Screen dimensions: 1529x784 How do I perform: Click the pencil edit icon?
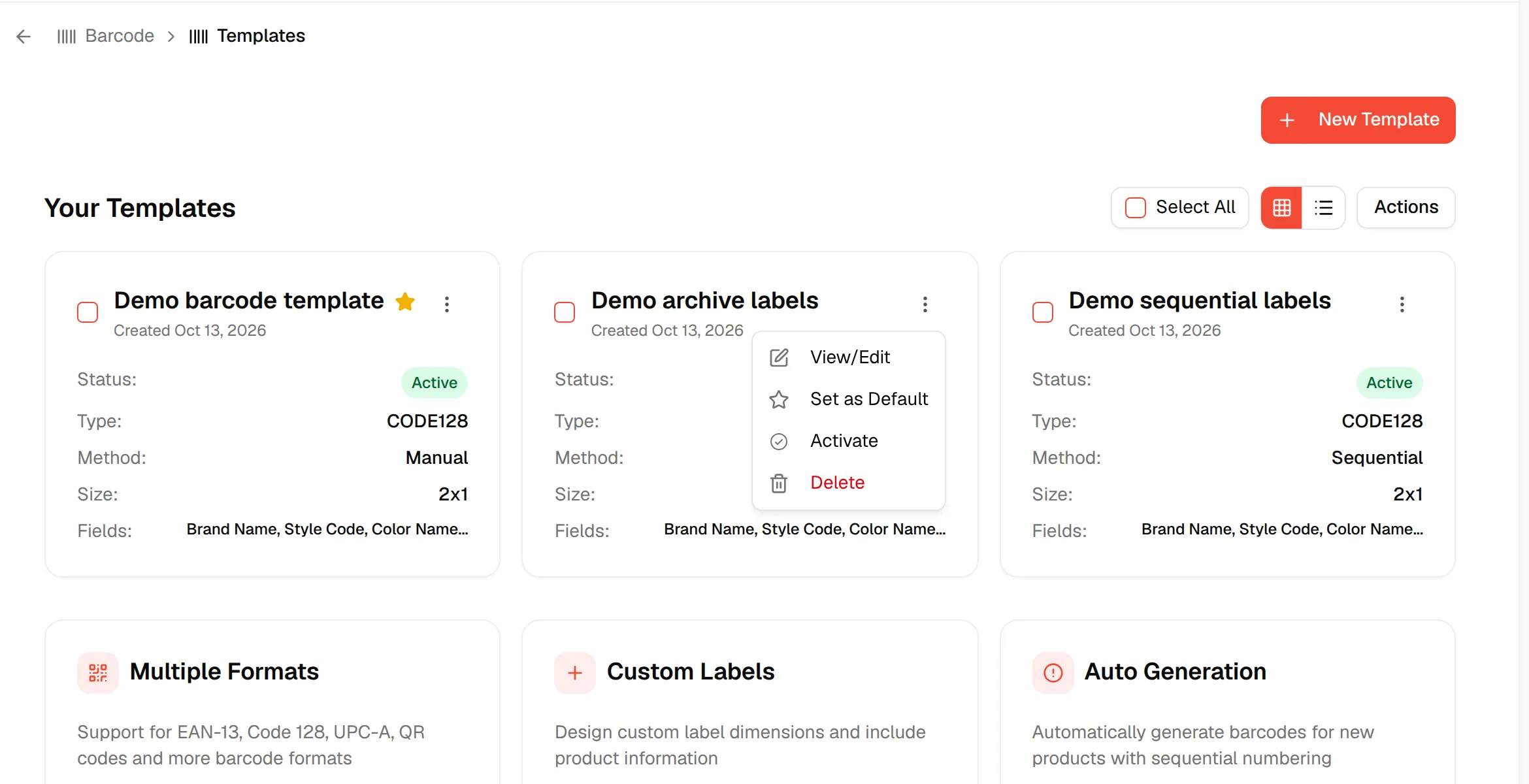point(779,357)
